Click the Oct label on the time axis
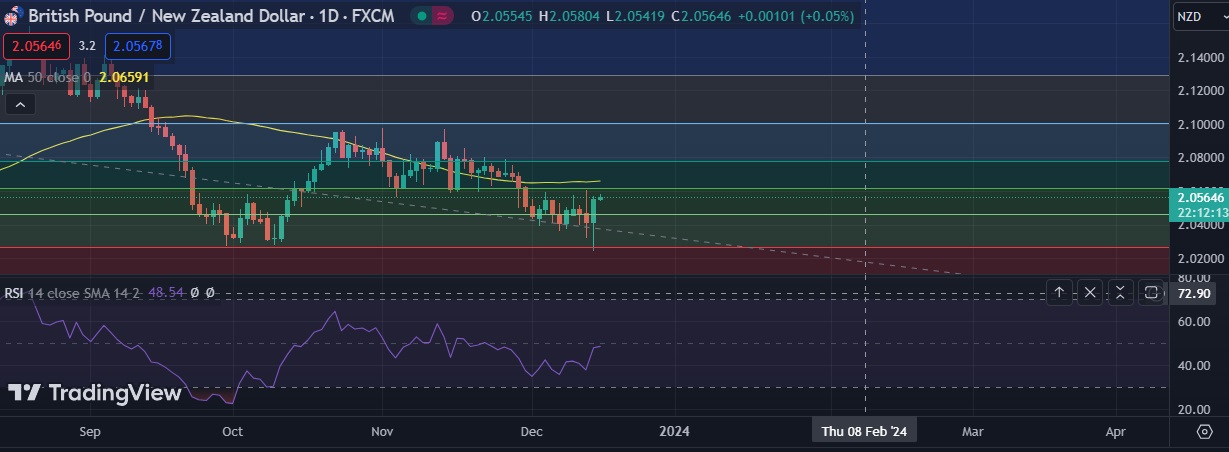The image size is (1229, 452). pyautogui.click(x=232, y=432)
